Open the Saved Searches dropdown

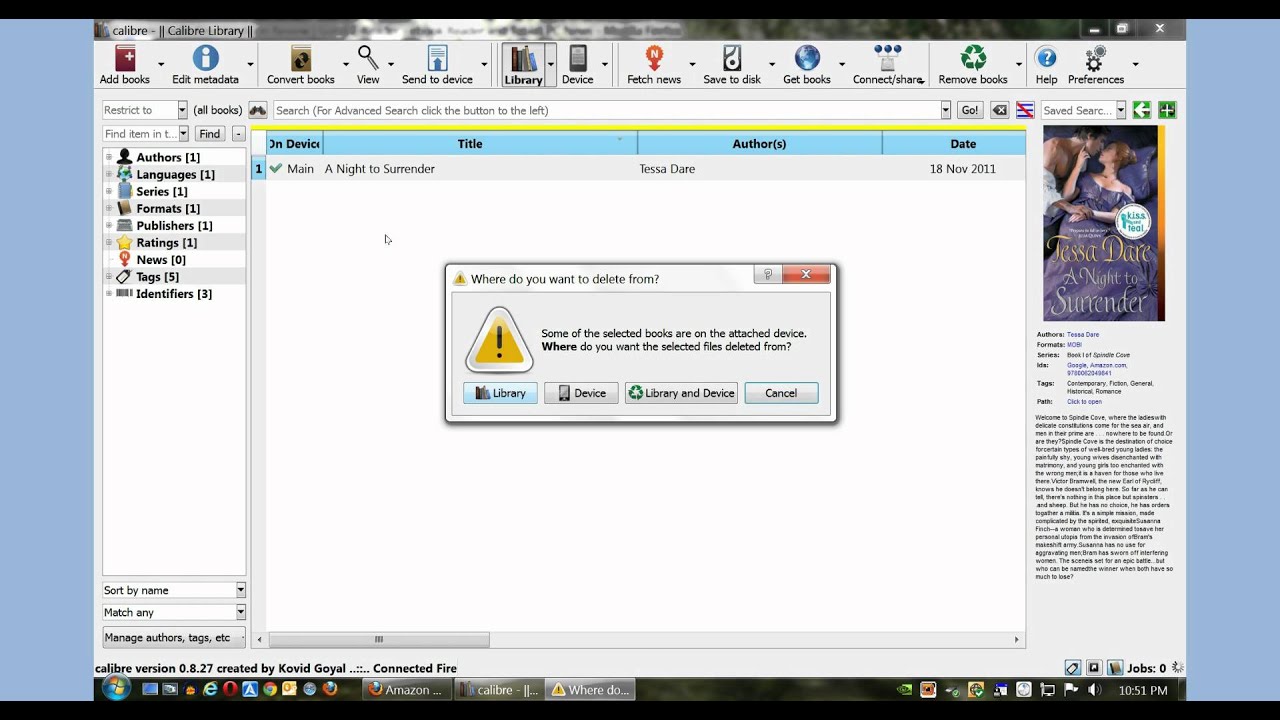(x=1120, y=110)
